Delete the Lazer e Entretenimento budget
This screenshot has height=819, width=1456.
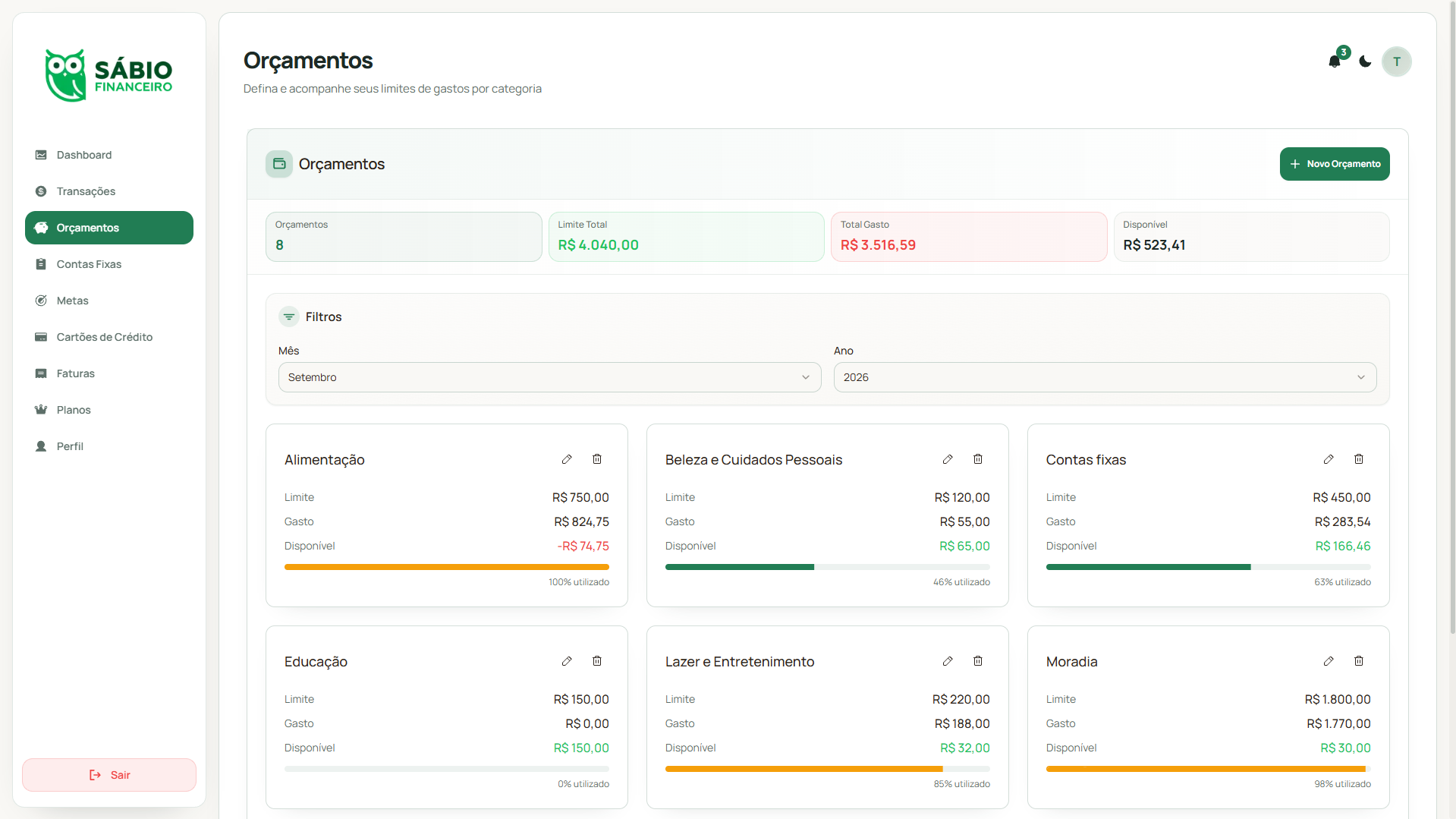978,661
